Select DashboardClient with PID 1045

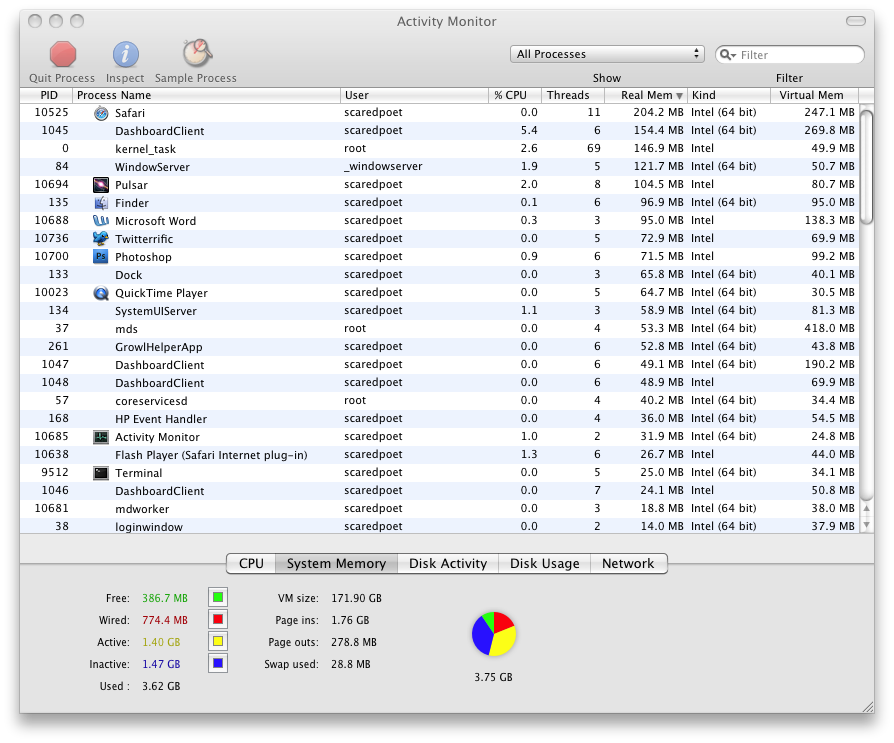439,131
